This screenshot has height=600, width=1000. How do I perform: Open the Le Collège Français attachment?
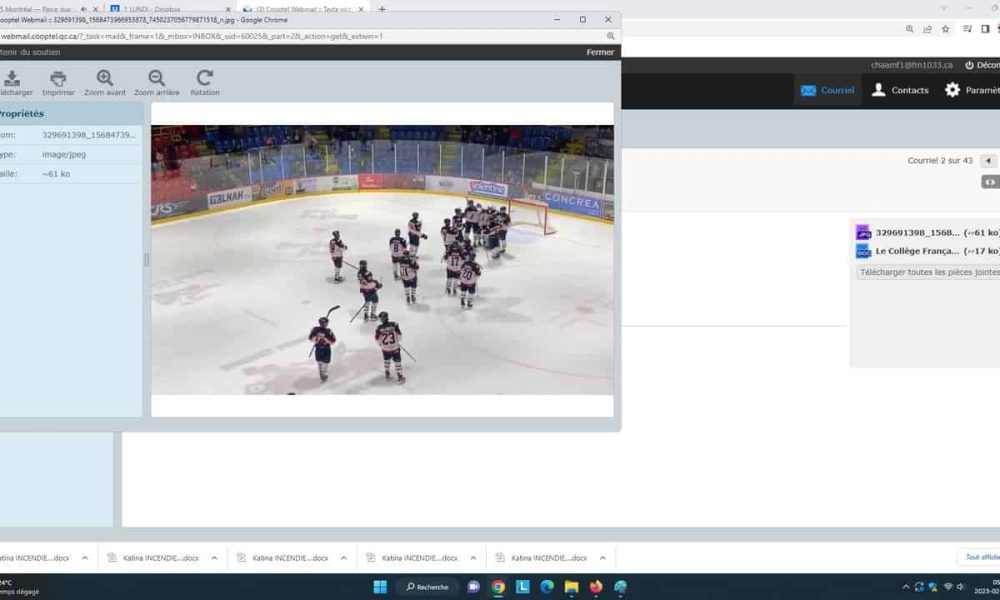coord(917,251)
